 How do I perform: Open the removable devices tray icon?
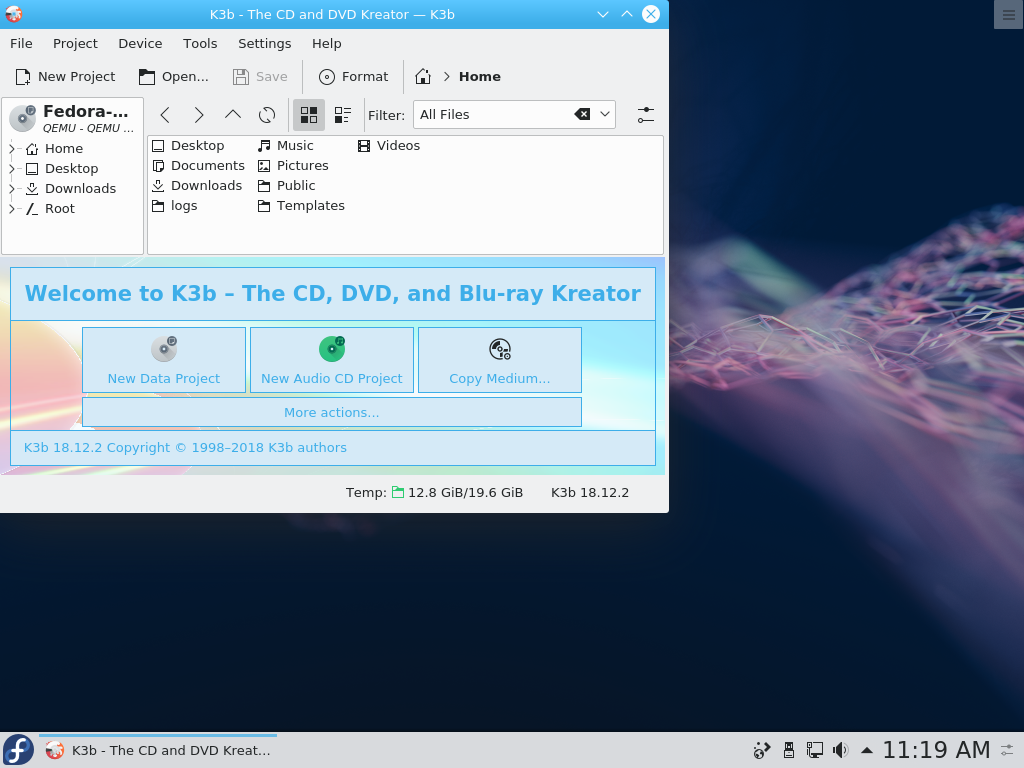pyautogui.click(x=789, y=750)
